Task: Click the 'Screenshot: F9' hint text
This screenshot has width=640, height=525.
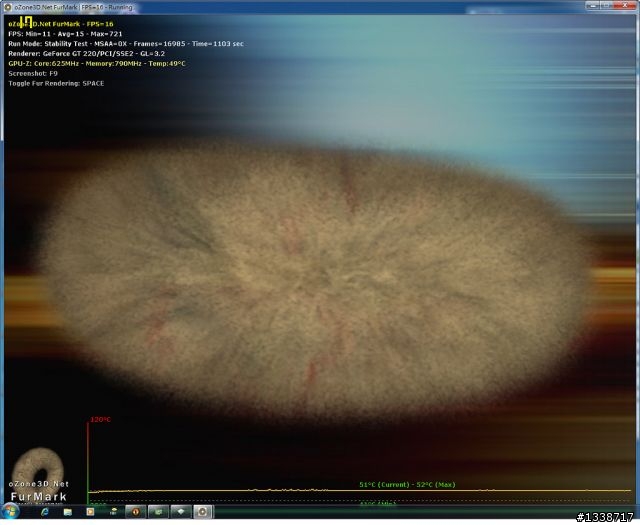Action: pyautogui.click(x=33, y=73)
